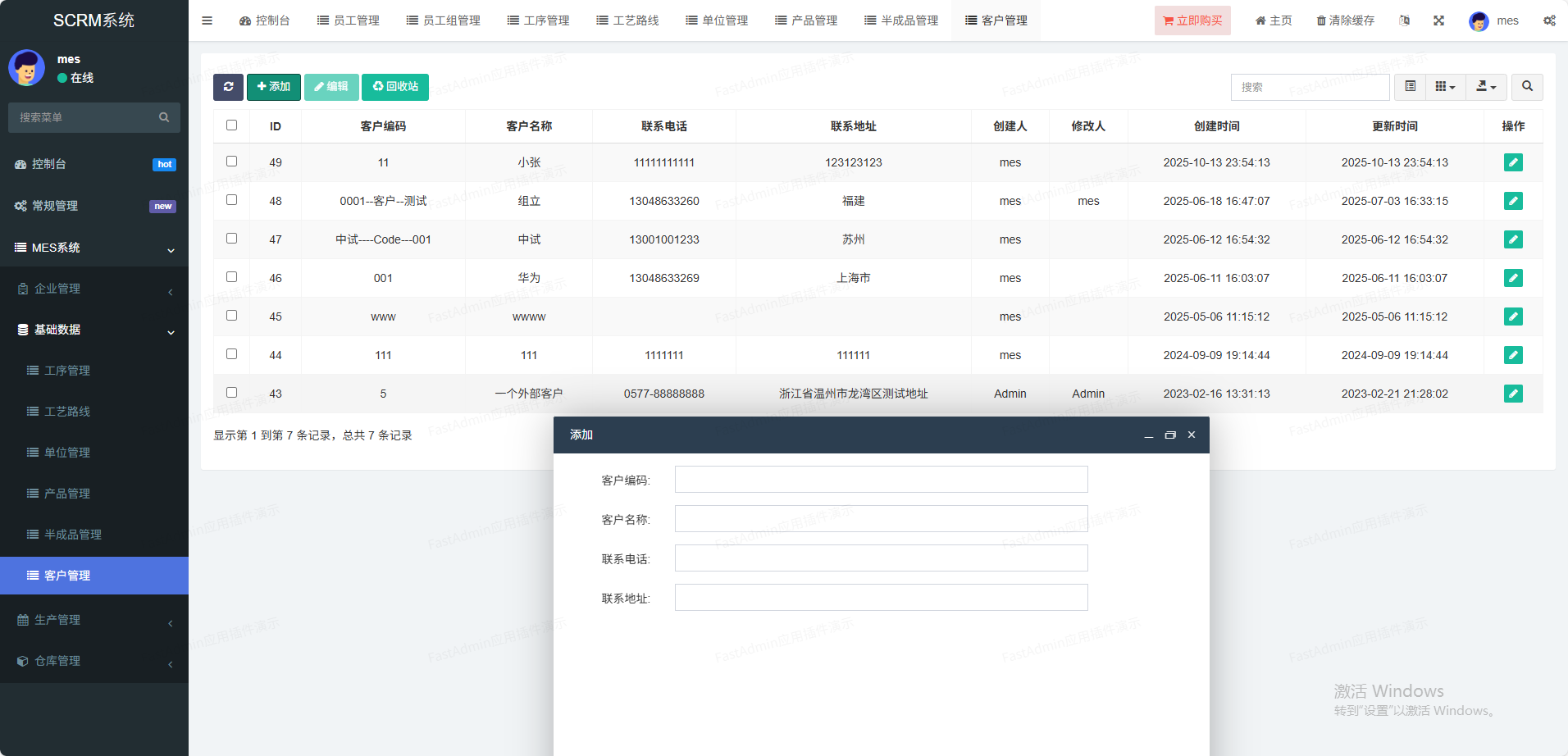Open the settings gears icon at top right
The width and height of the screenshot is (1568, 756).
click(x=1548, y=20)
